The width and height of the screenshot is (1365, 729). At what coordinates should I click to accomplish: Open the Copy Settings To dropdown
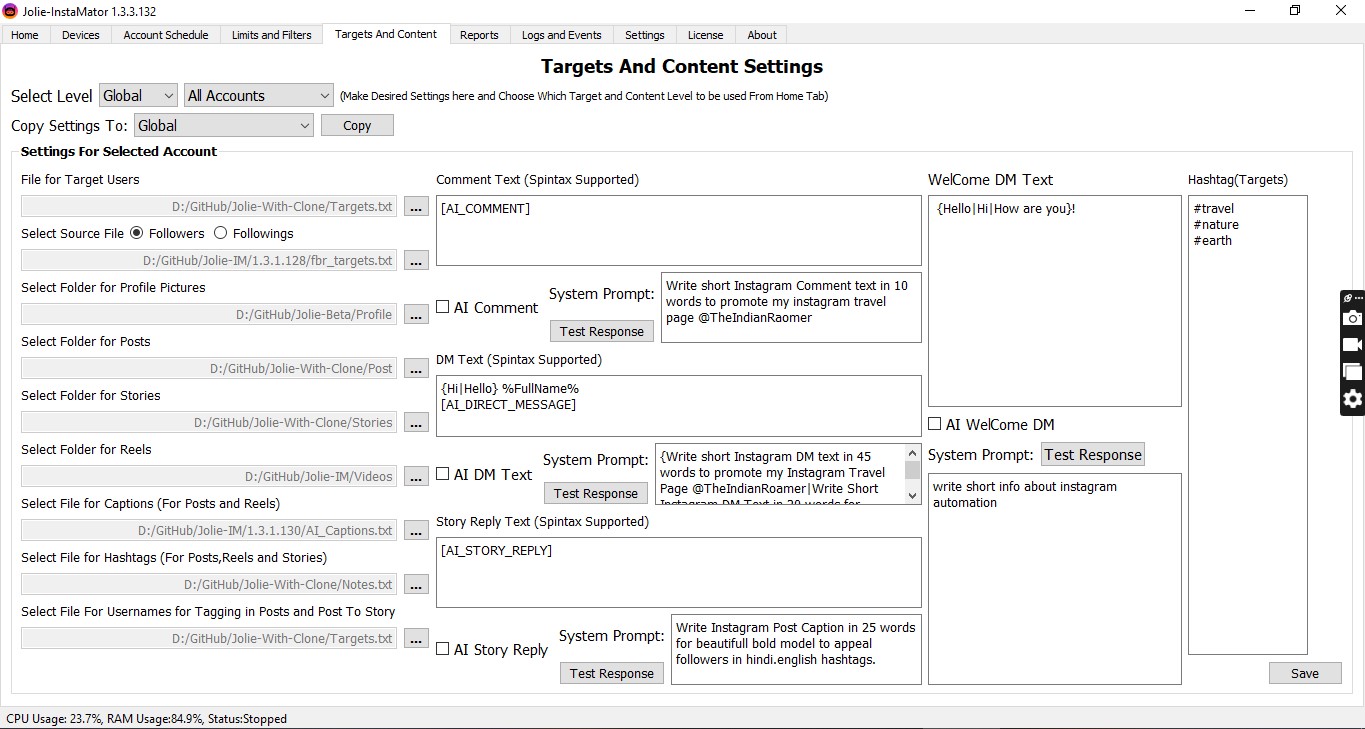[x=222, y=125]
